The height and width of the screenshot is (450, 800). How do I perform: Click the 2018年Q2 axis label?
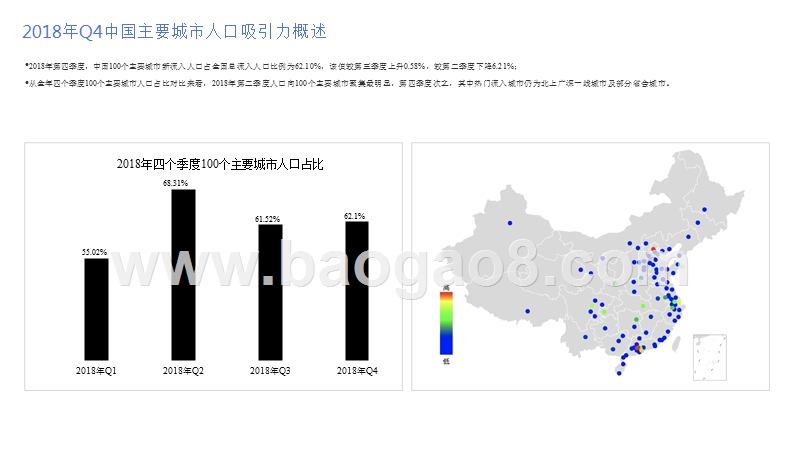(183, 371)
